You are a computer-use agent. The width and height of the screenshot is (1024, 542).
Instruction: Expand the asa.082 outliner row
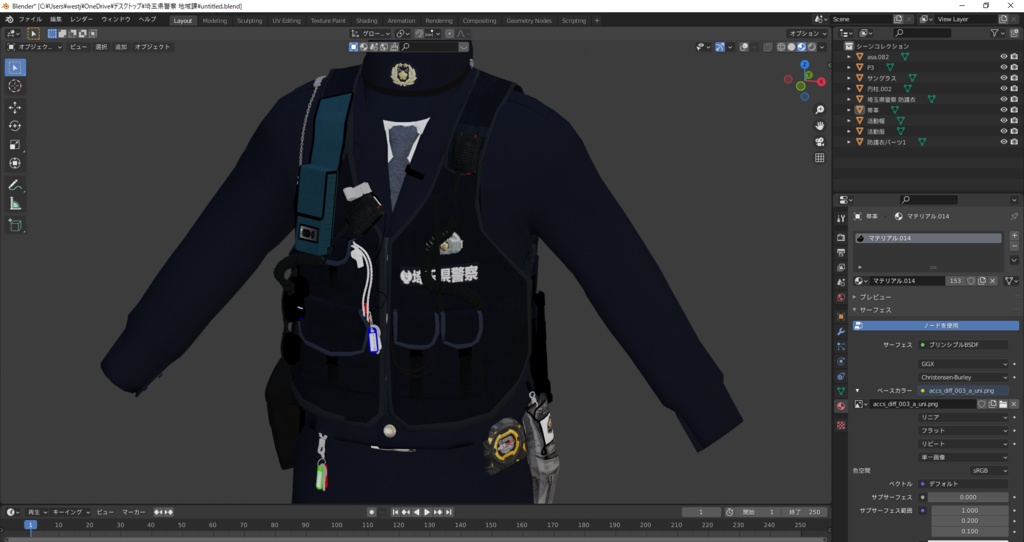pos(849,57)
